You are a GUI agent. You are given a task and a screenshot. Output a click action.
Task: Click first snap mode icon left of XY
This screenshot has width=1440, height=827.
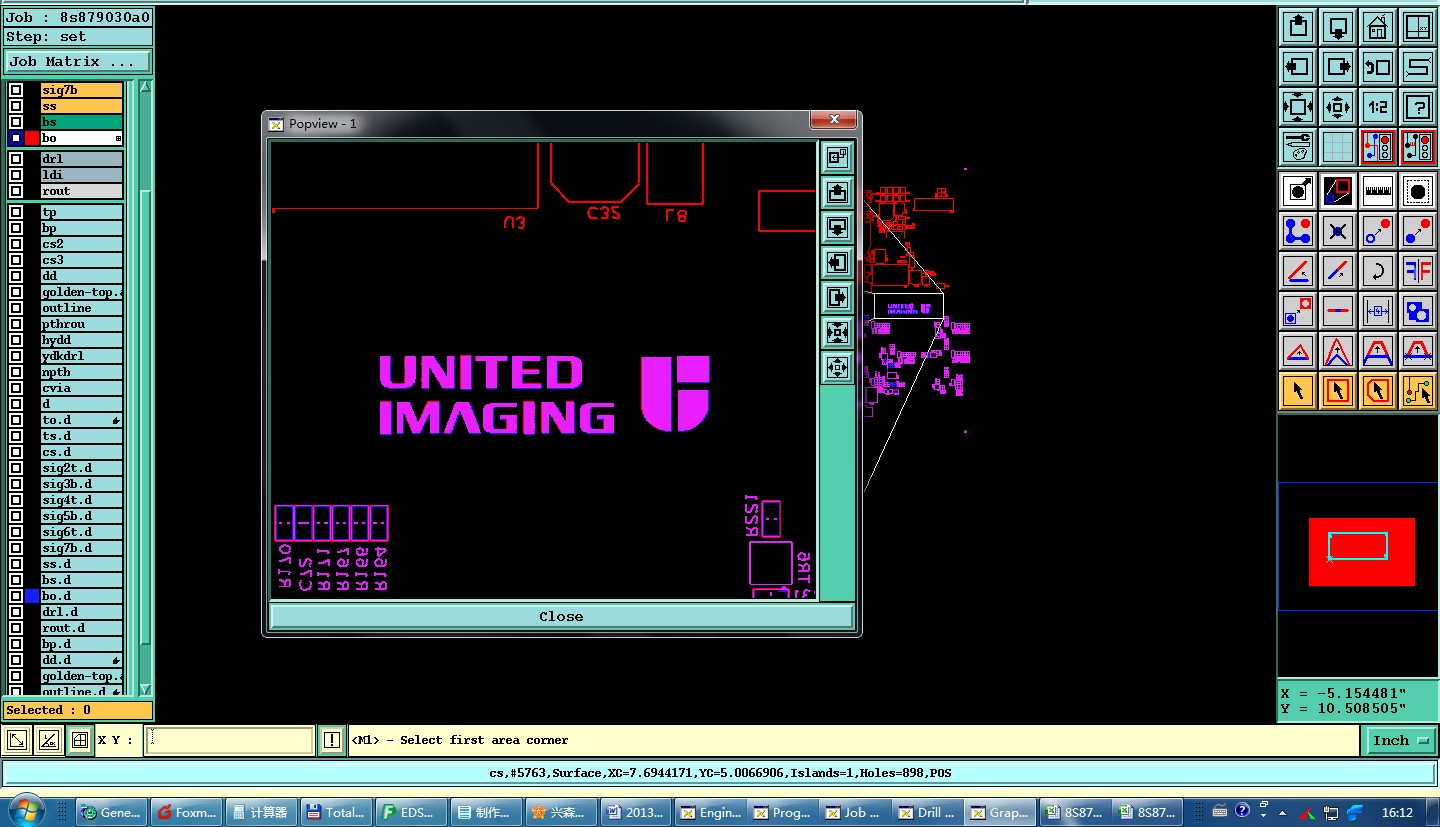(x=17, y=740)
